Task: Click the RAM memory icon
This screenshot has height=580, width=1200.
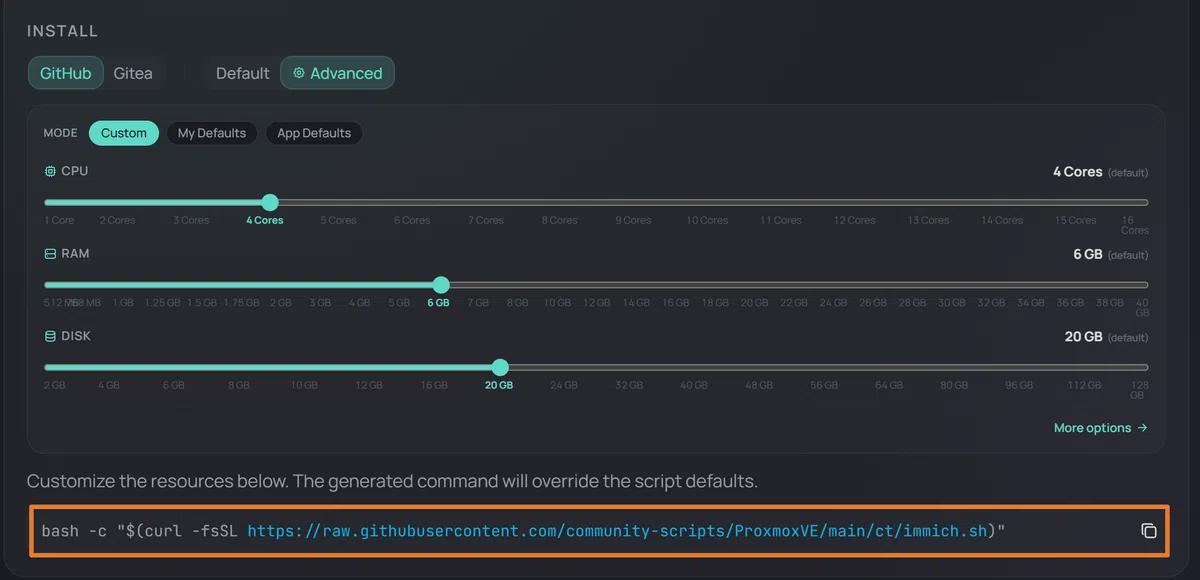Action: [50, 255]
